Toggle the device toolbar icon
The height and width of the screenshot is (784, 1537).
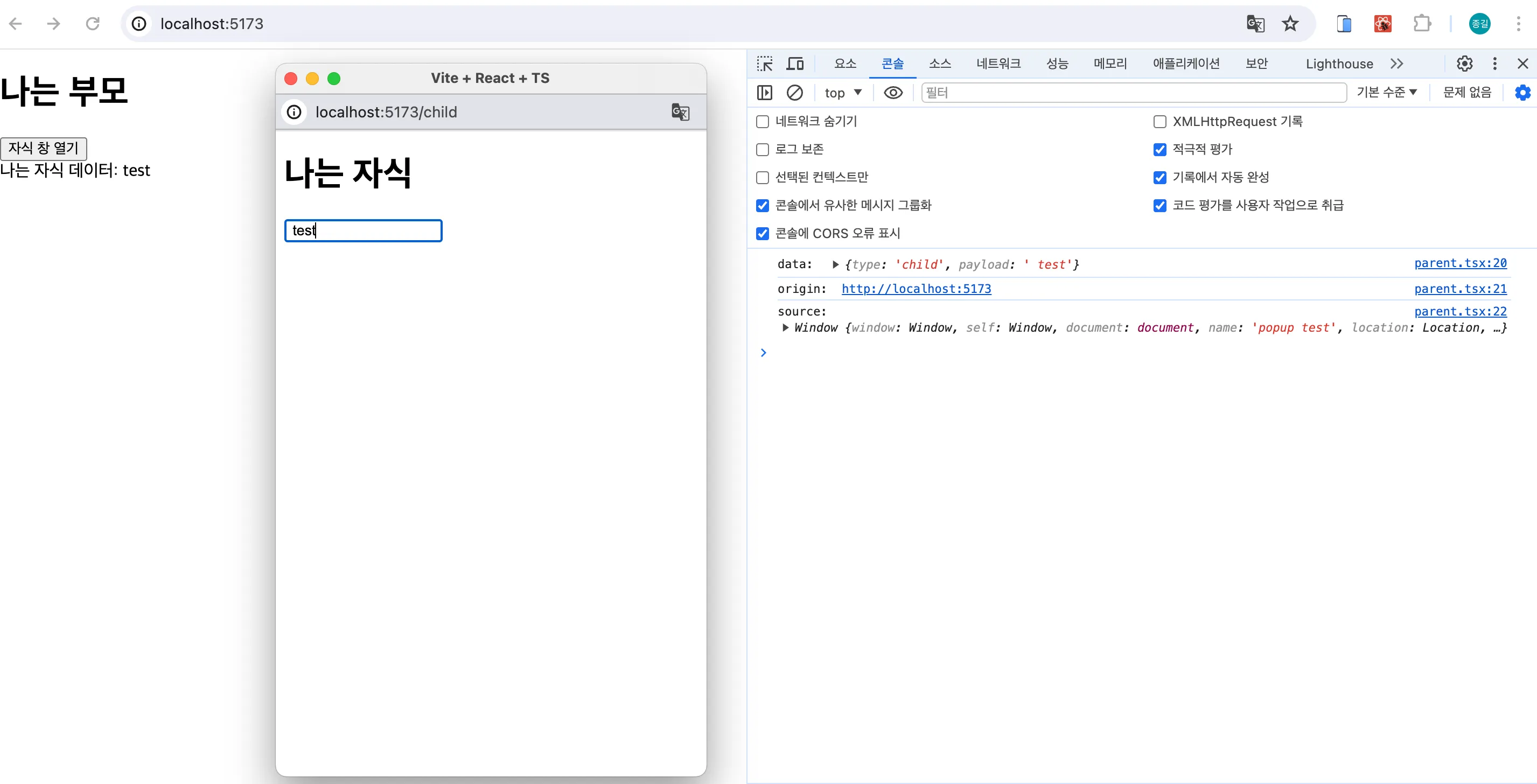point(795,64)
